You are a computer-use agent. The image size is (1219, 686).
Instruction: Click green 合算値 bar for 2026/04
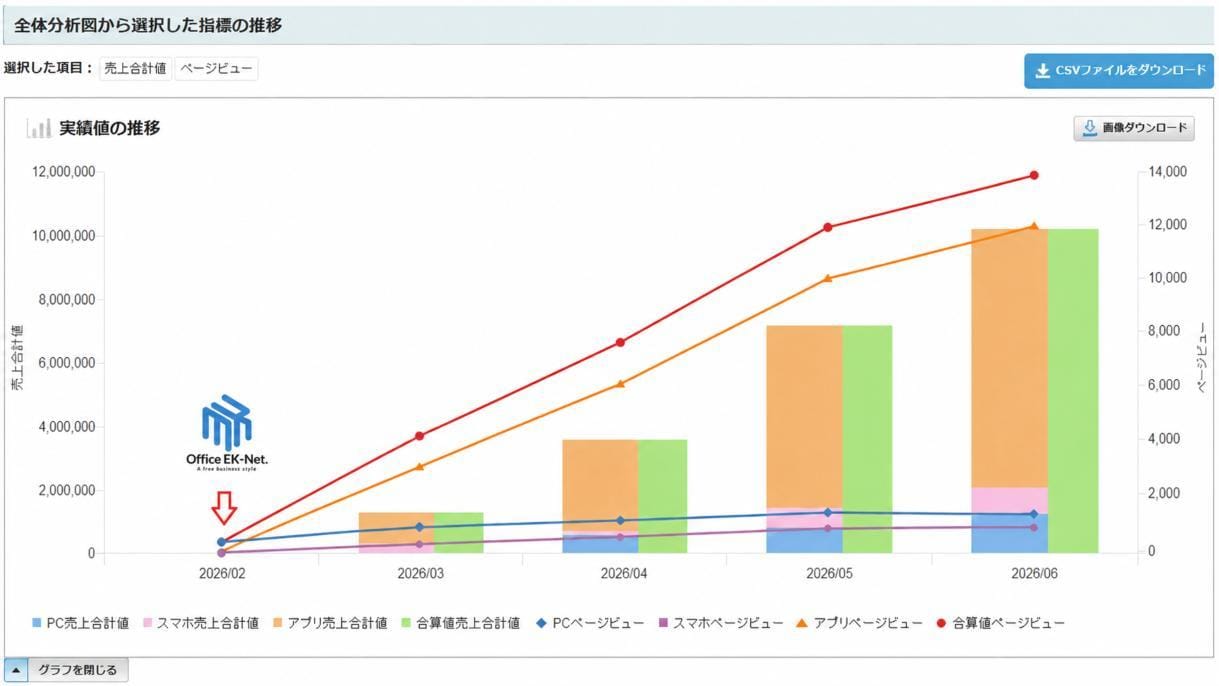(x=663, y=496)
